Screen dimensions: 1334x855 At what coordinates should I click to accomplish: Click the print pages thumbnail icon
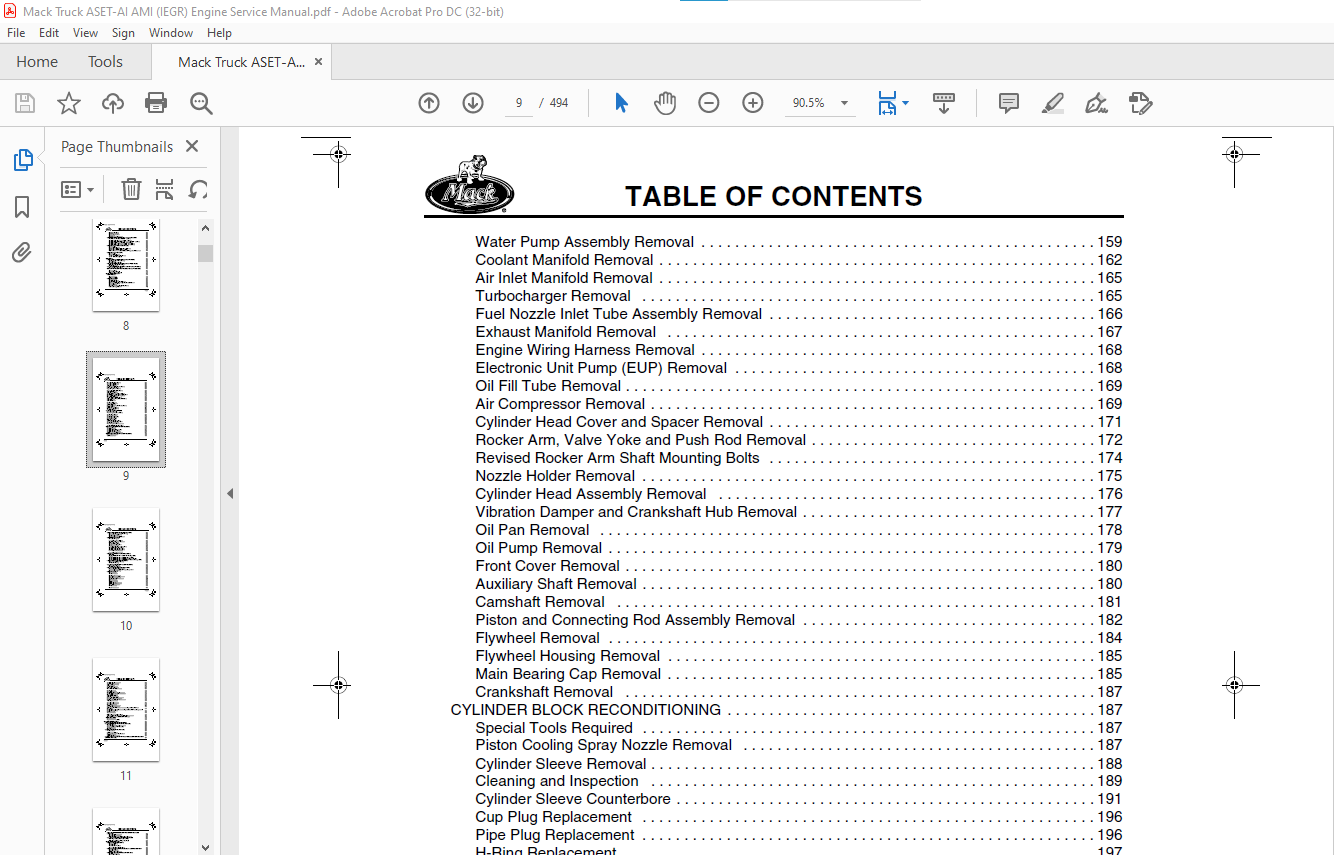tap(165, 189)
